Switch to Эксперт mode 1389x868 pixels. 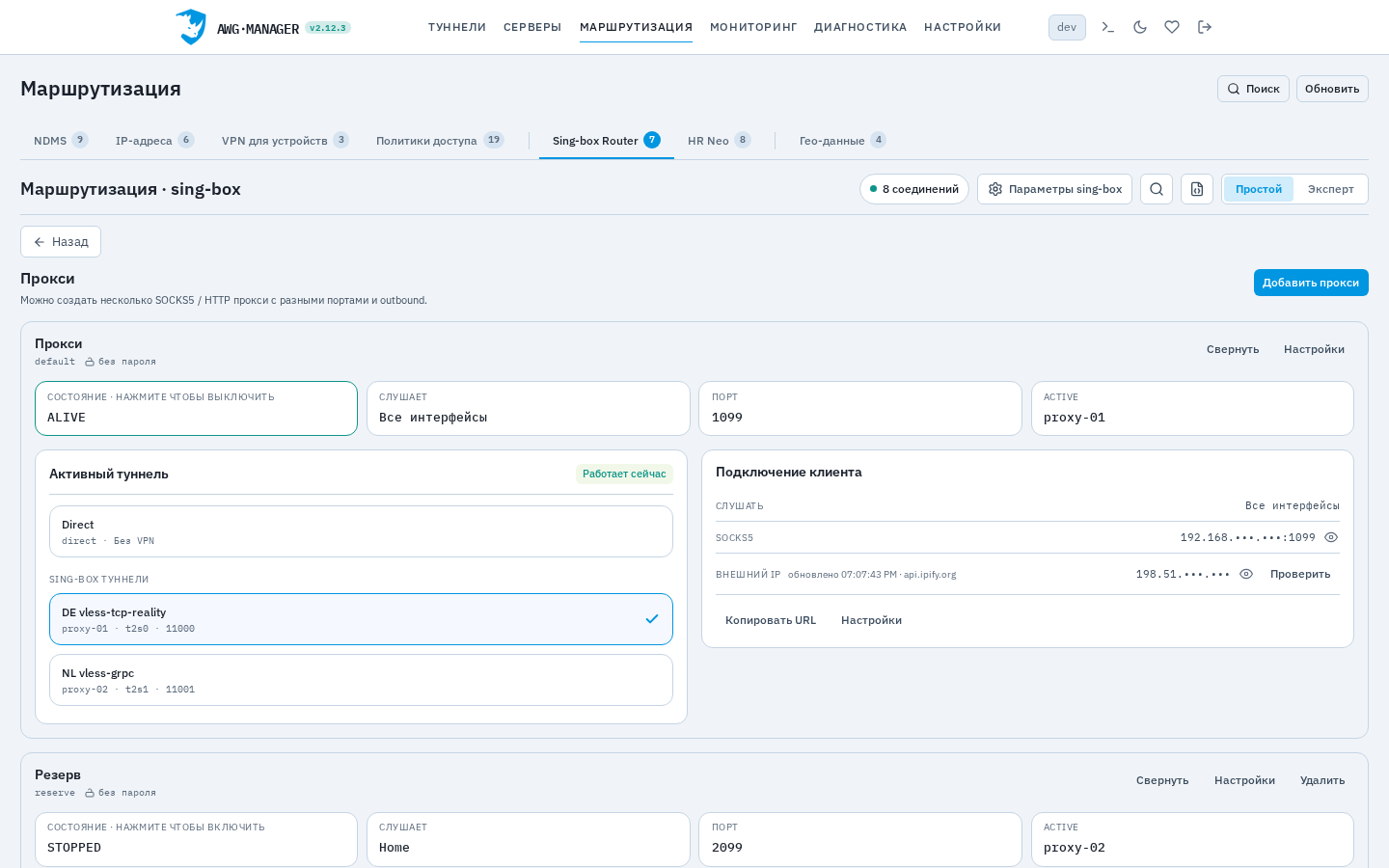[x=1331, y=189]
